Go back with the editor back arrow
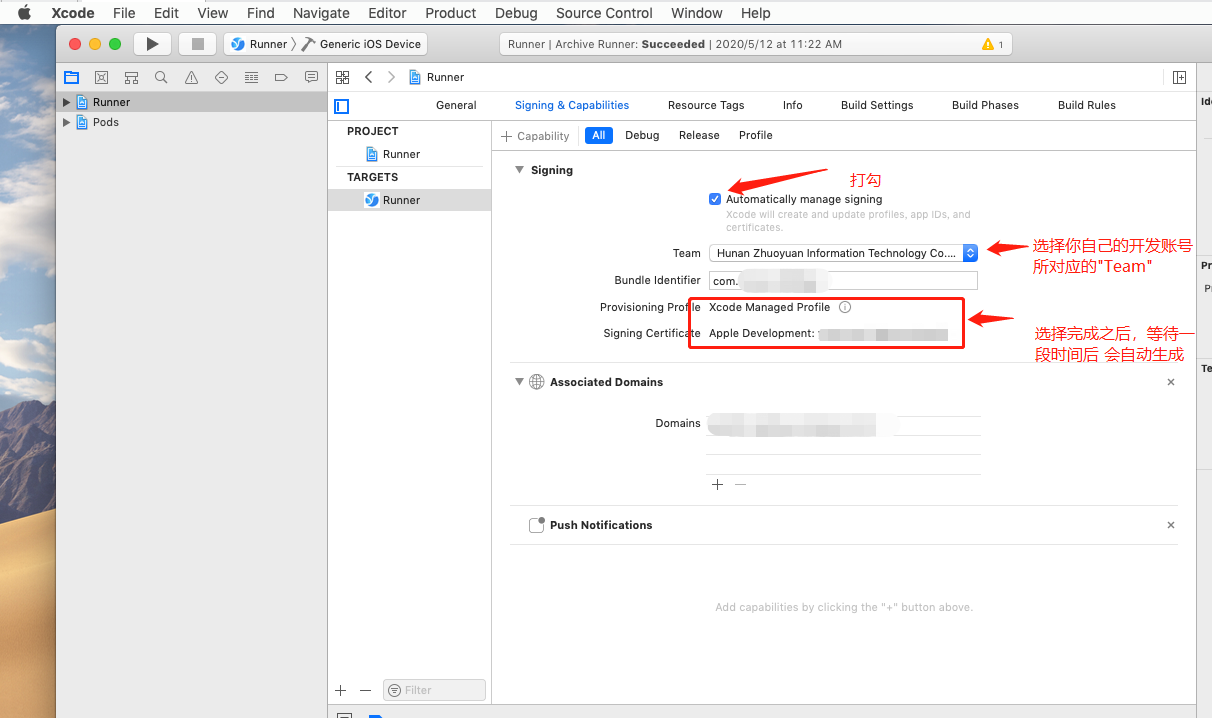This screenshot has height=718, width=1212. [369, 77]
